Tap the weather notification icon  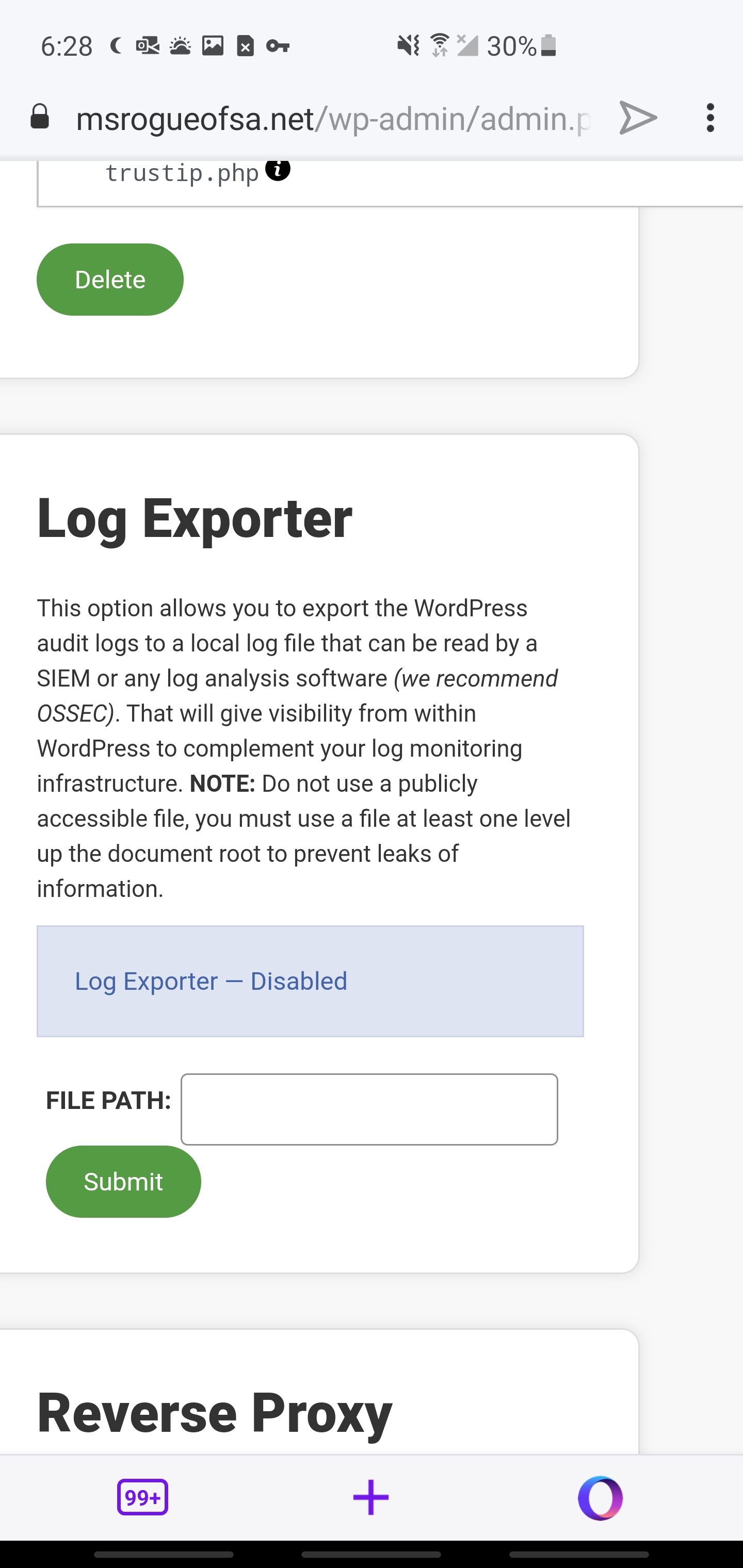click(180, 46)
